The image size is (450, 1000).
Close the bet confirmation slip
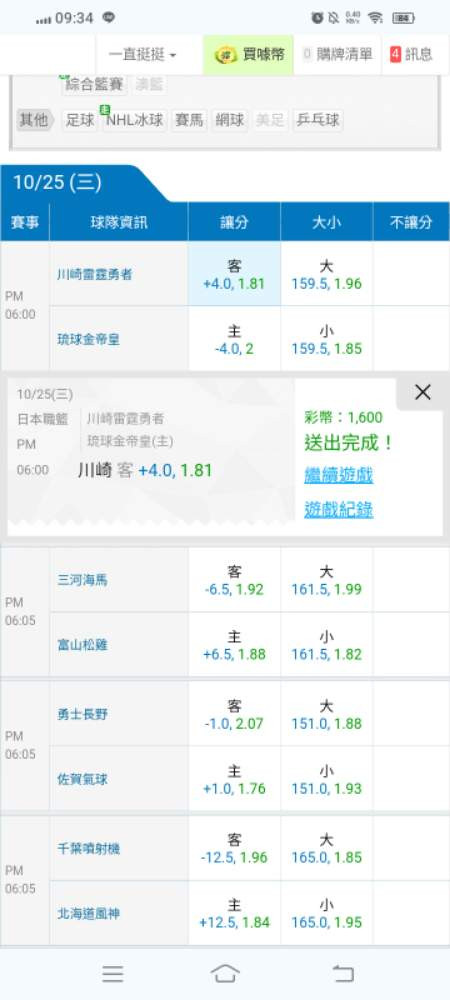click(x=422, y=393)
